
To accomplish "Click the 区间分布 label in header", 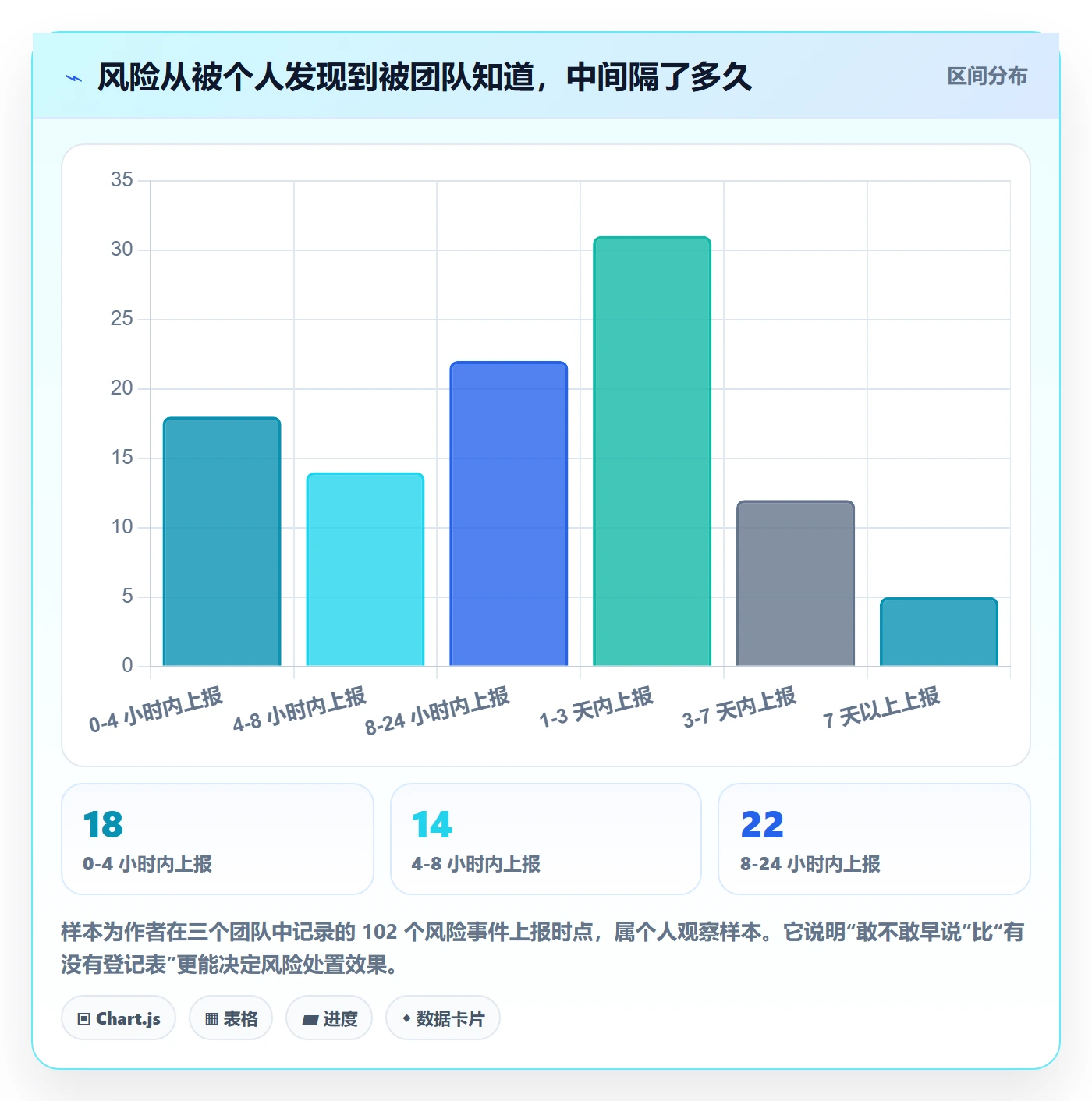I will tap(987, 76).
